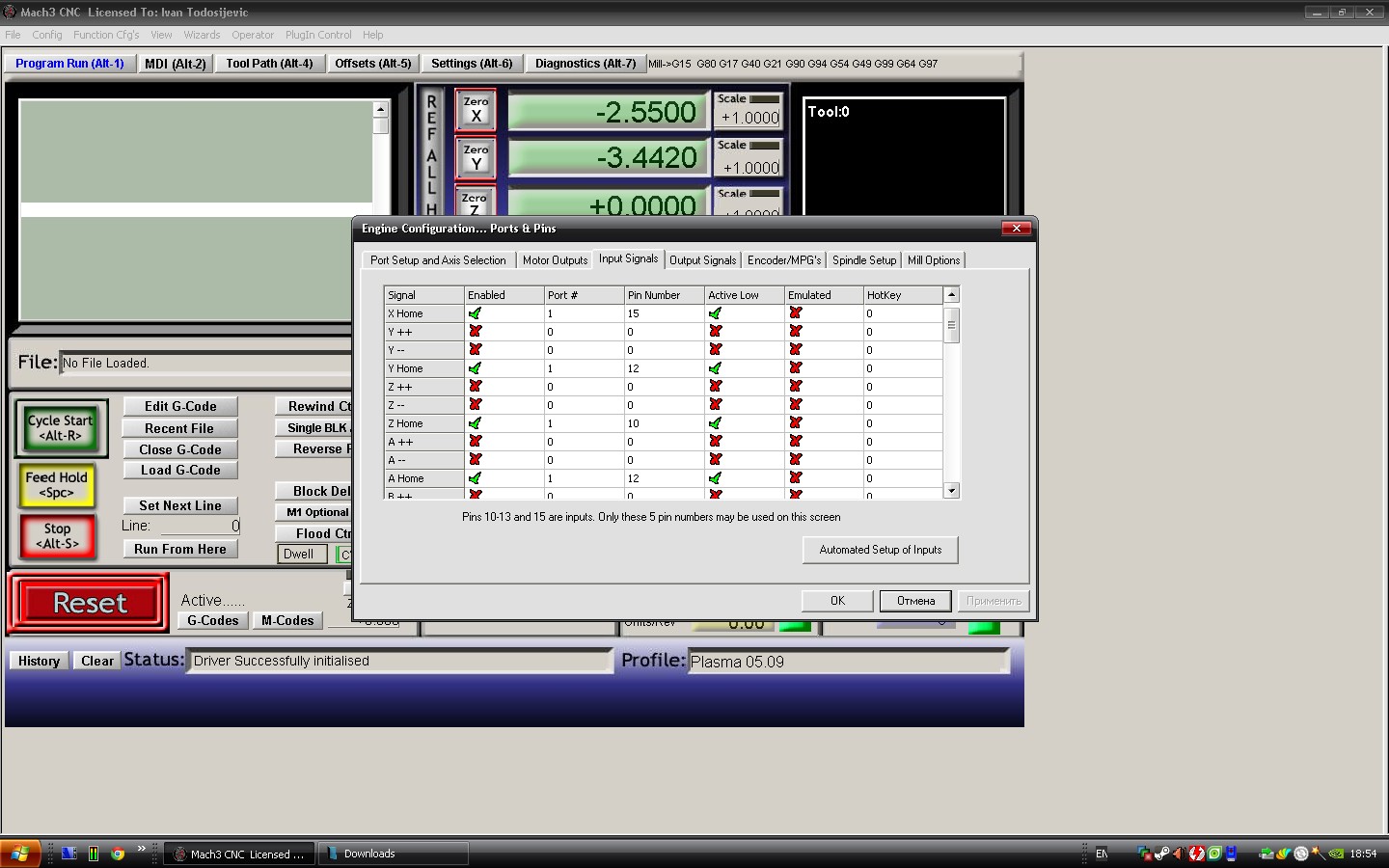Open the Motor Outputs tab
1389x868 pixels.
[555, 260]
